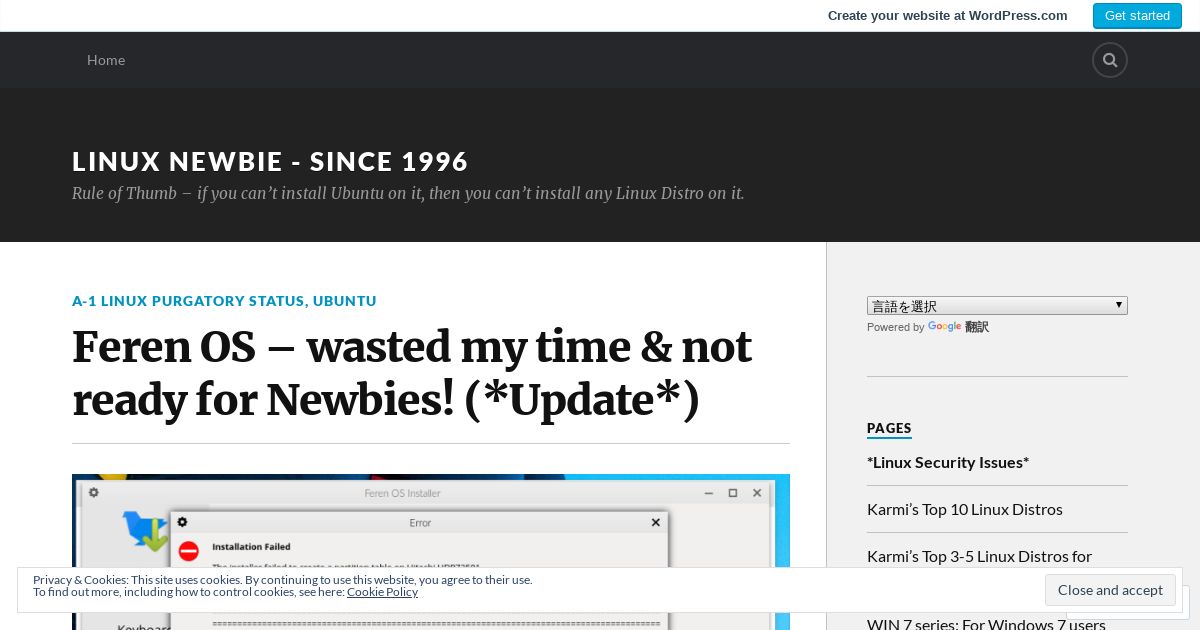This screenshot has width=1200, height=630.
Task: Click the Home menu item
Action: 106,60
